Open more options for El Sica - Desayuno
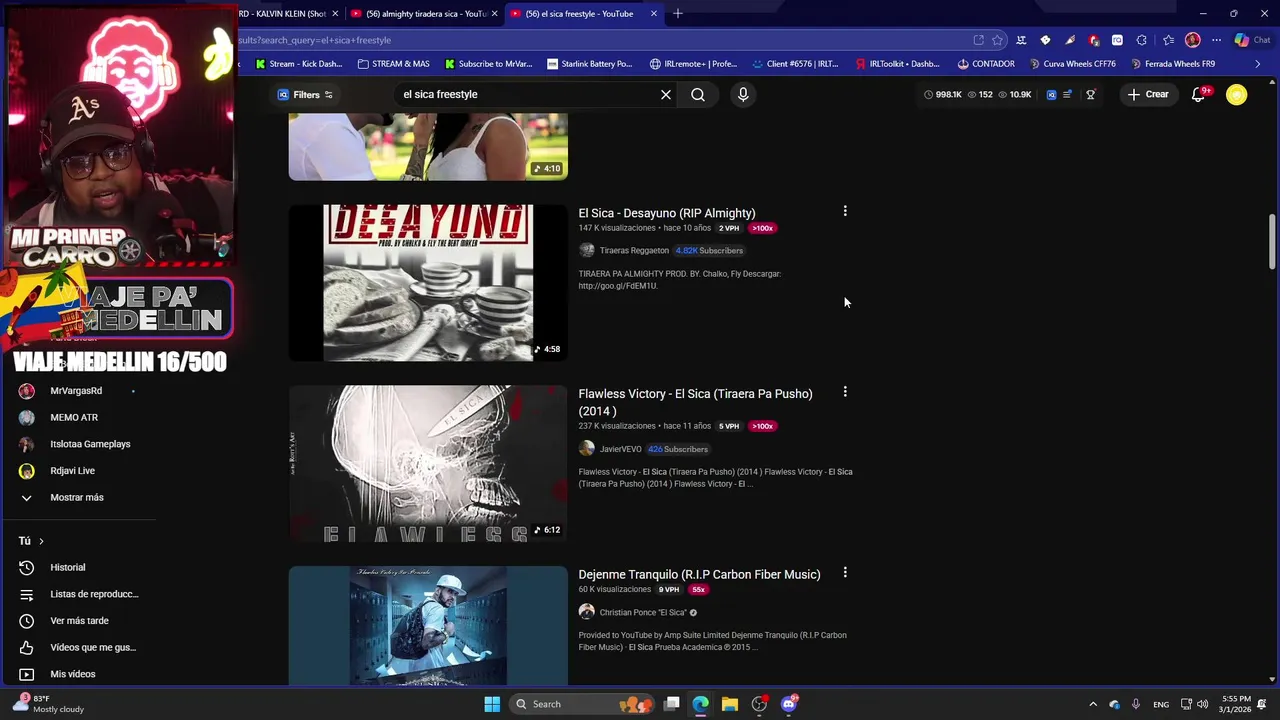Image resolution: width=1280 pixels, height=720 pixels. coord(845,211)
